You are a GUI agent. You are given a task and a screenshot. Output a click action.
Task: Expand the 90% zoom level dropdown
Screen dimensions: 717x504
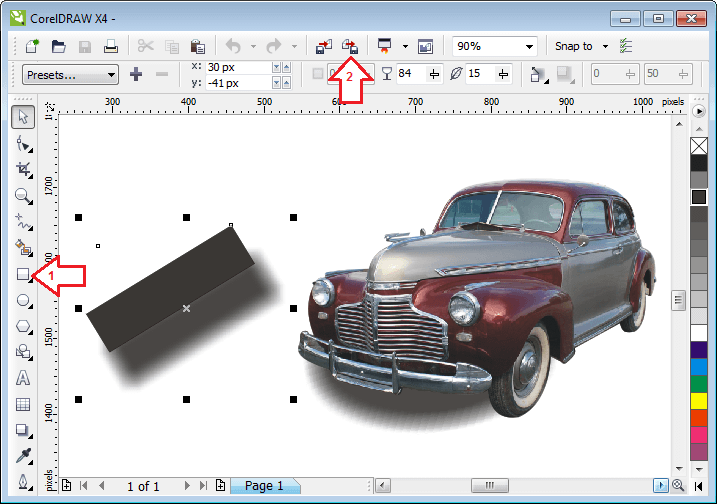(x=529, y=46)
